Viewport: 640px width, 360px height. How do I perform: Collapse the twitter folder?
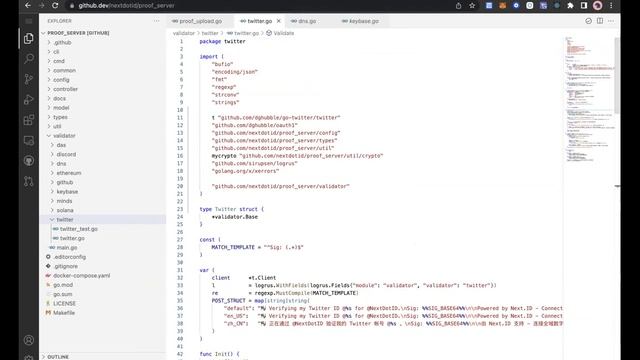[x=65, y=220]
